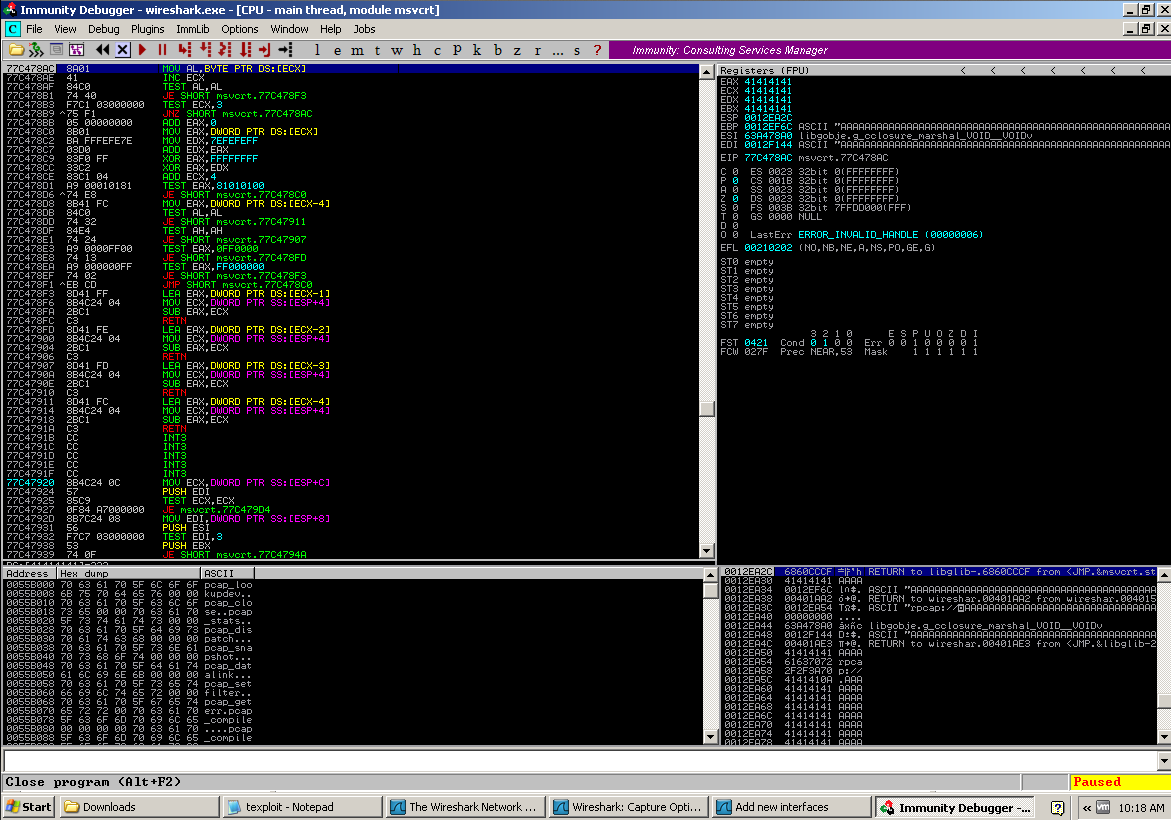
Task: Show the CPU window via the 'c' button
Action: pos(437,50)
